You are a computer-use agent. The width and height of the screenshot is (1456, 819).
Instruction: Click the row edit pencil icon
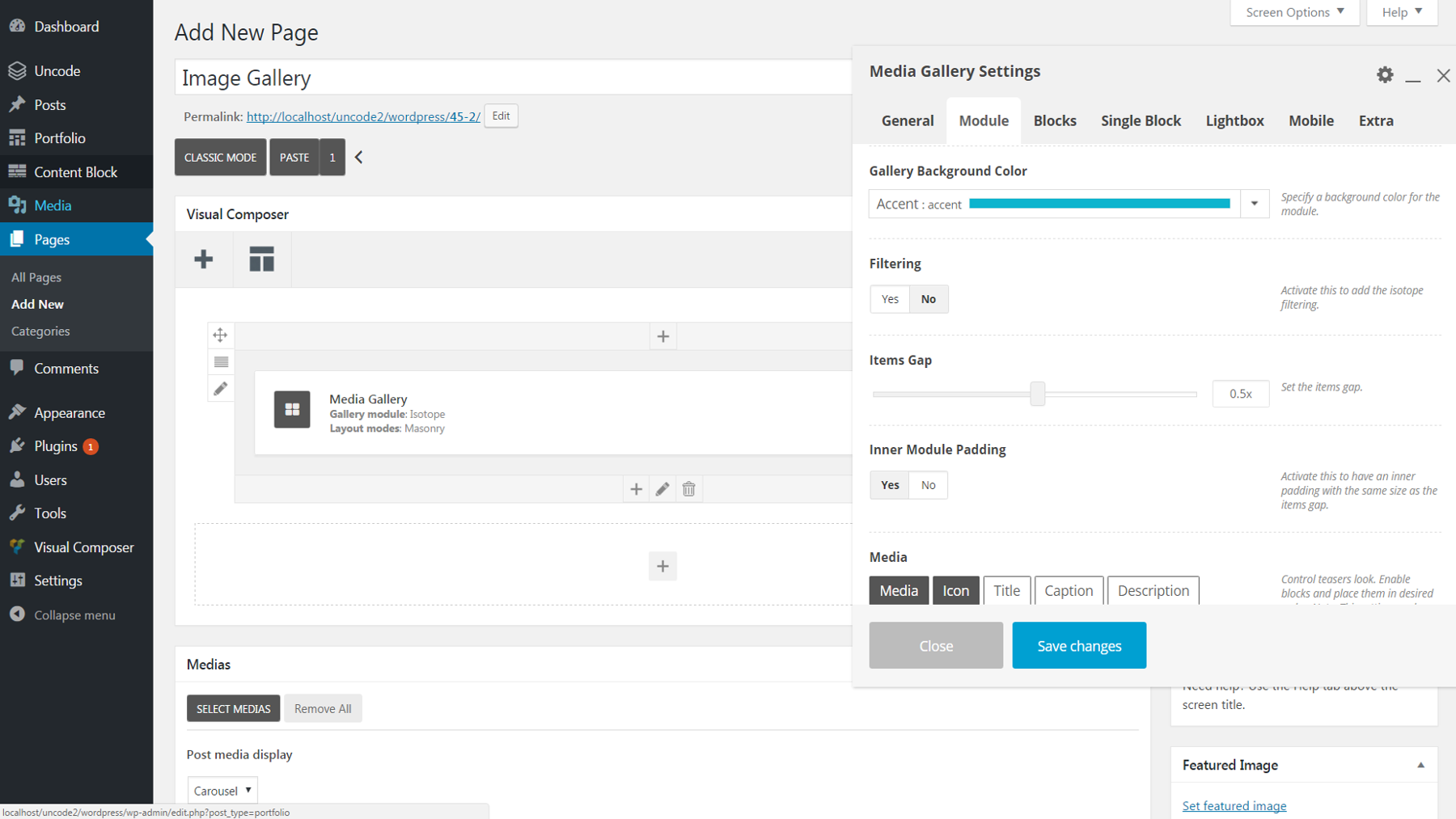coord(220,389)
